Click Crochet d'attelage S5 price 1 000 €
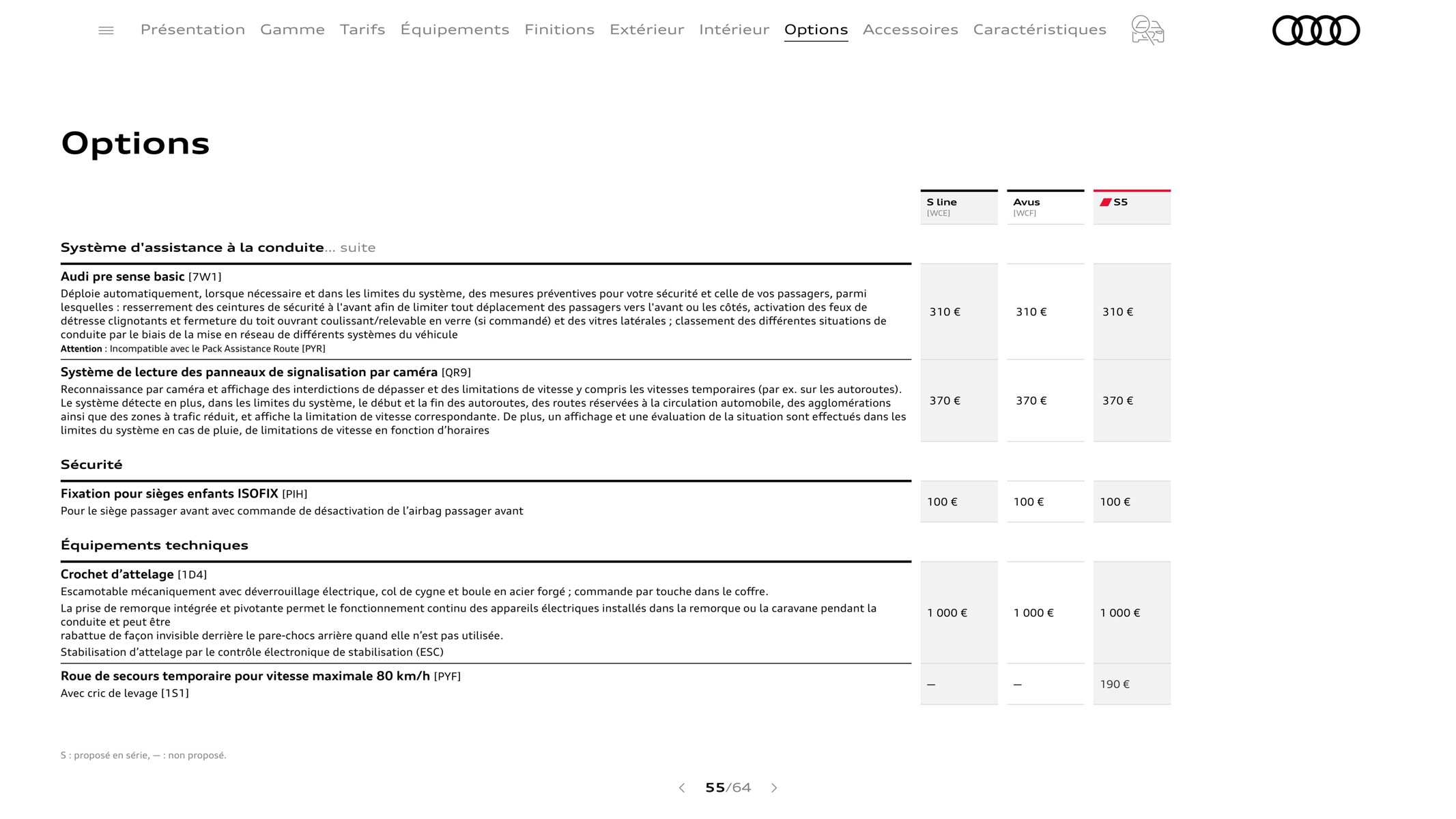 coord(1119,613)
